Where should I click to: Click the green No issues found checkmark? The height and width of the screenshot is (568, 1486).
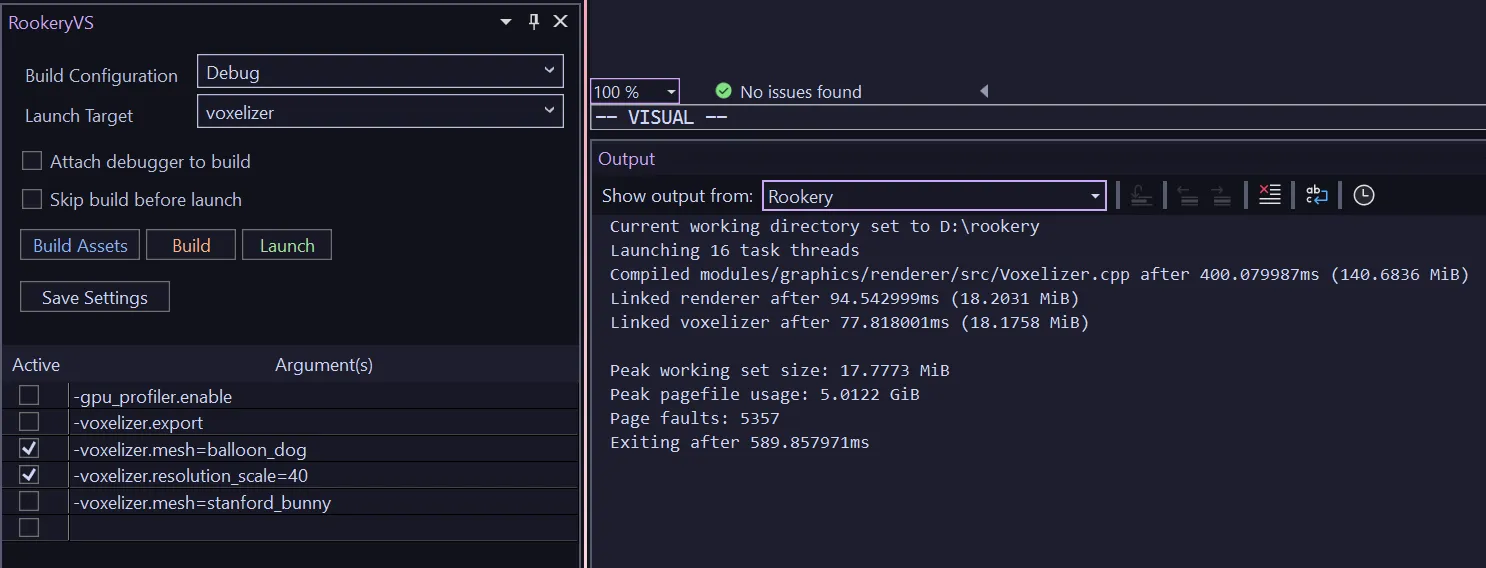(724, 91)
